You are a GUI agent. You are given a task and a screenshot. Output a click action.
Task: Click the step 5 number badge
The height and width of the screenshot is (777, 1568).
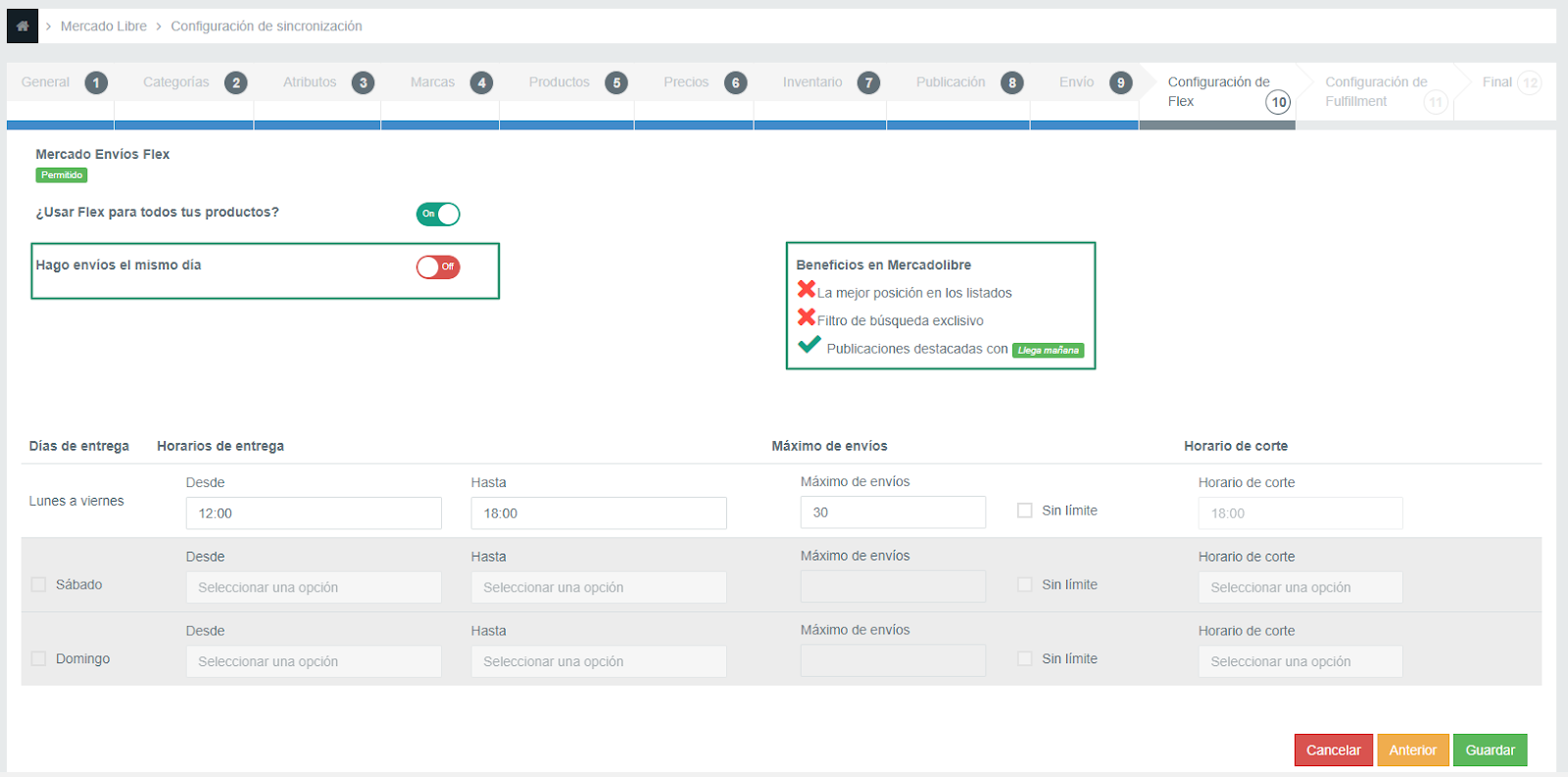click(x=616, y=83)
